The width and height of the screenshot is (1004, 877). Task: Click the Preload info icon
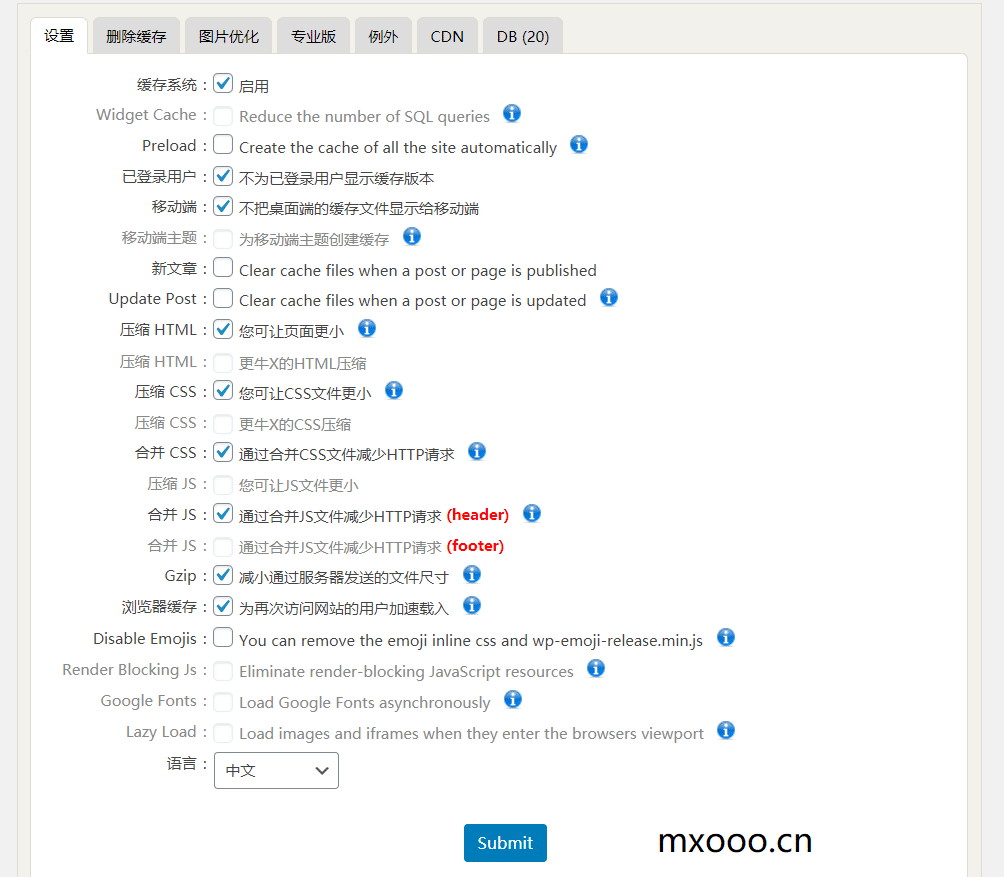pos(578,144)
